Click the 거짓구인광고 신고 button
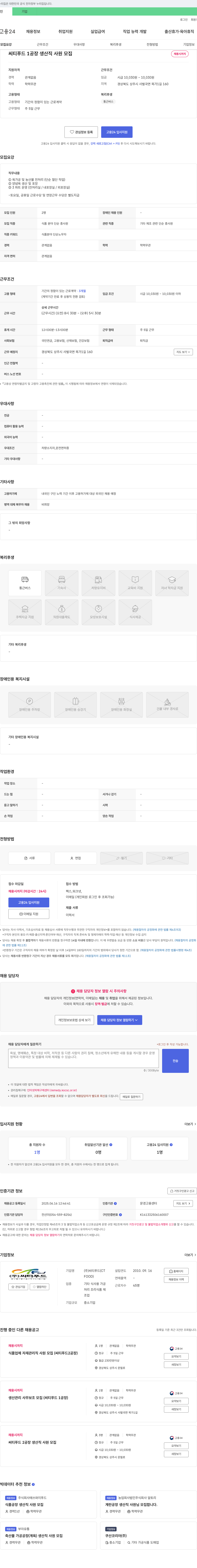Viewport: 197px width, 1568px height. tap(182, 1191)
